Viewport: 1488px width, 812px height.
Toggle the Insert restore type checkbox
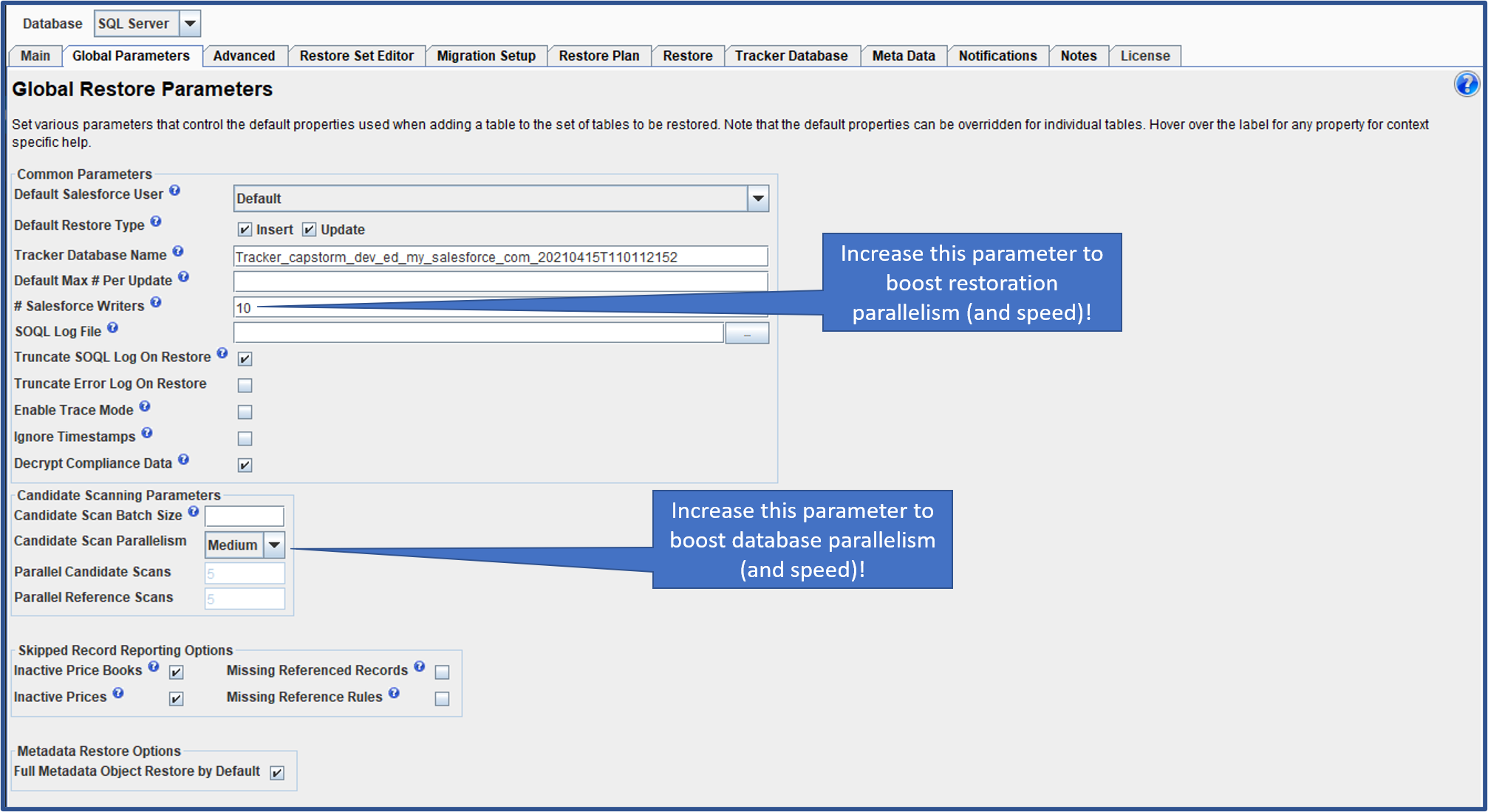(245, 230)
